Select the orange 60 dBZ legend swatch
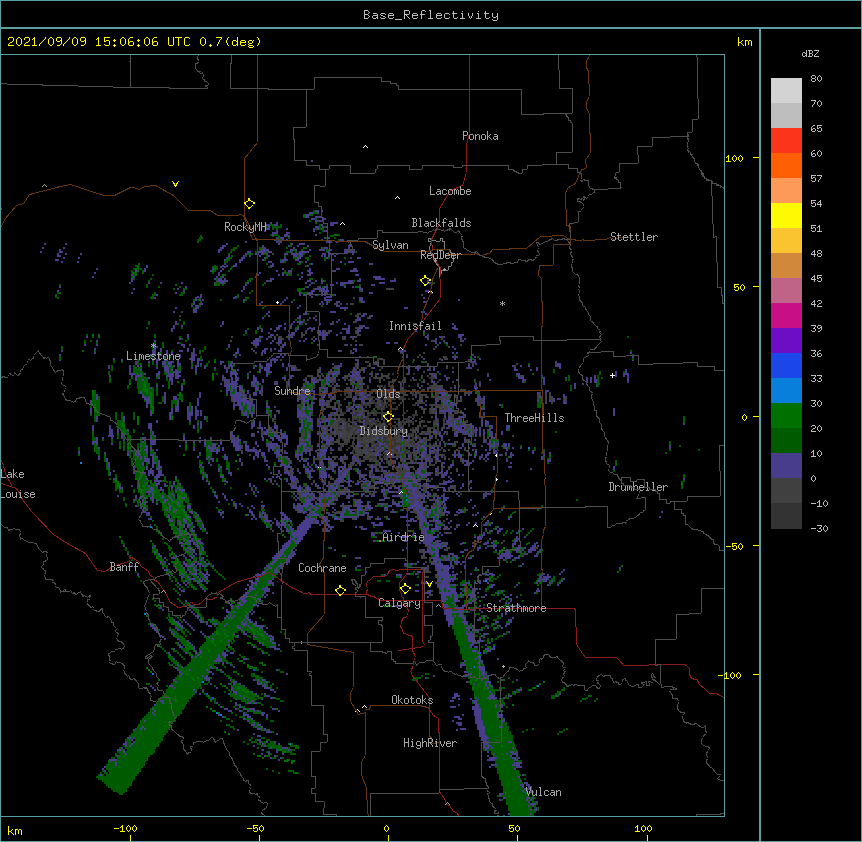This screenshot has width=862, height=842. pos(786,165)
